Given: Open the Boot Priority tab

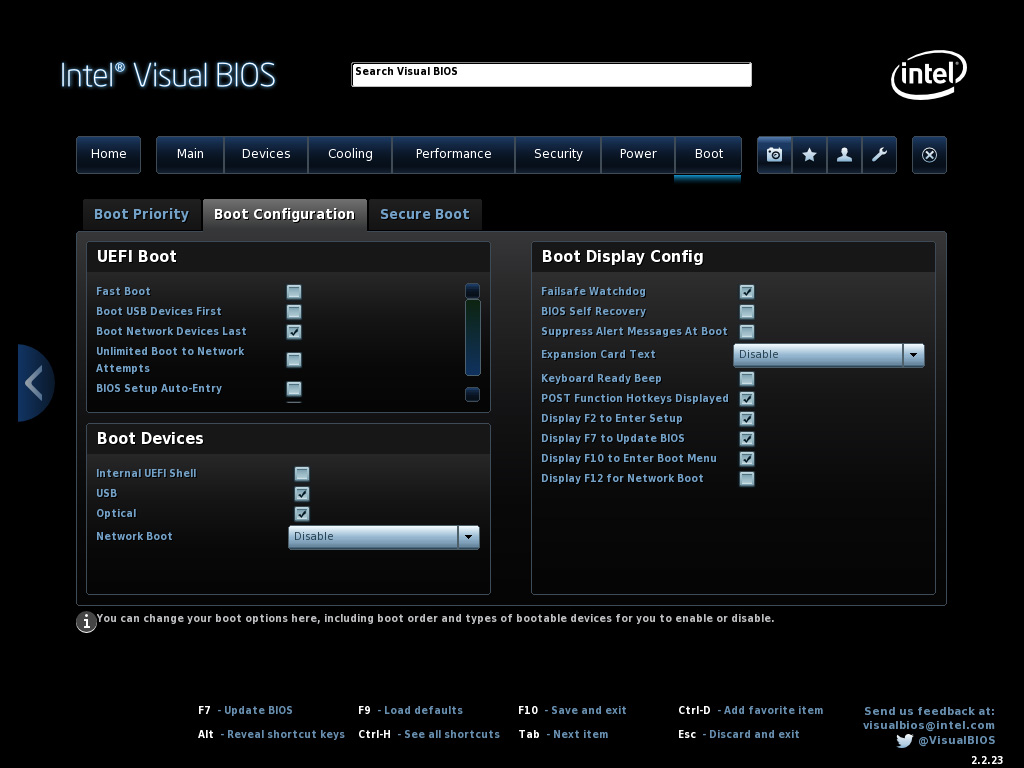Looking at the screenshot, I should coord(141,214).
